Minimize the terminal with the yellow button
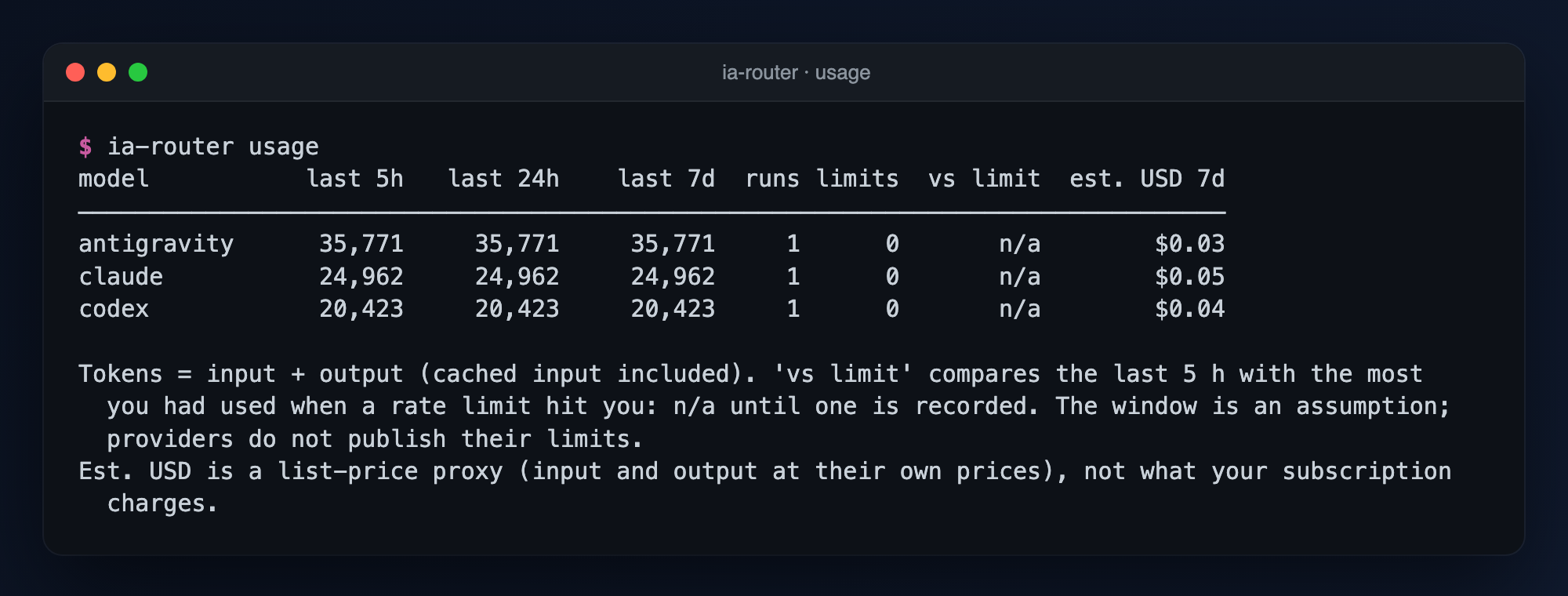This screenshot has height=596, width=1568. pyautogui.click(x=107, y=72)
